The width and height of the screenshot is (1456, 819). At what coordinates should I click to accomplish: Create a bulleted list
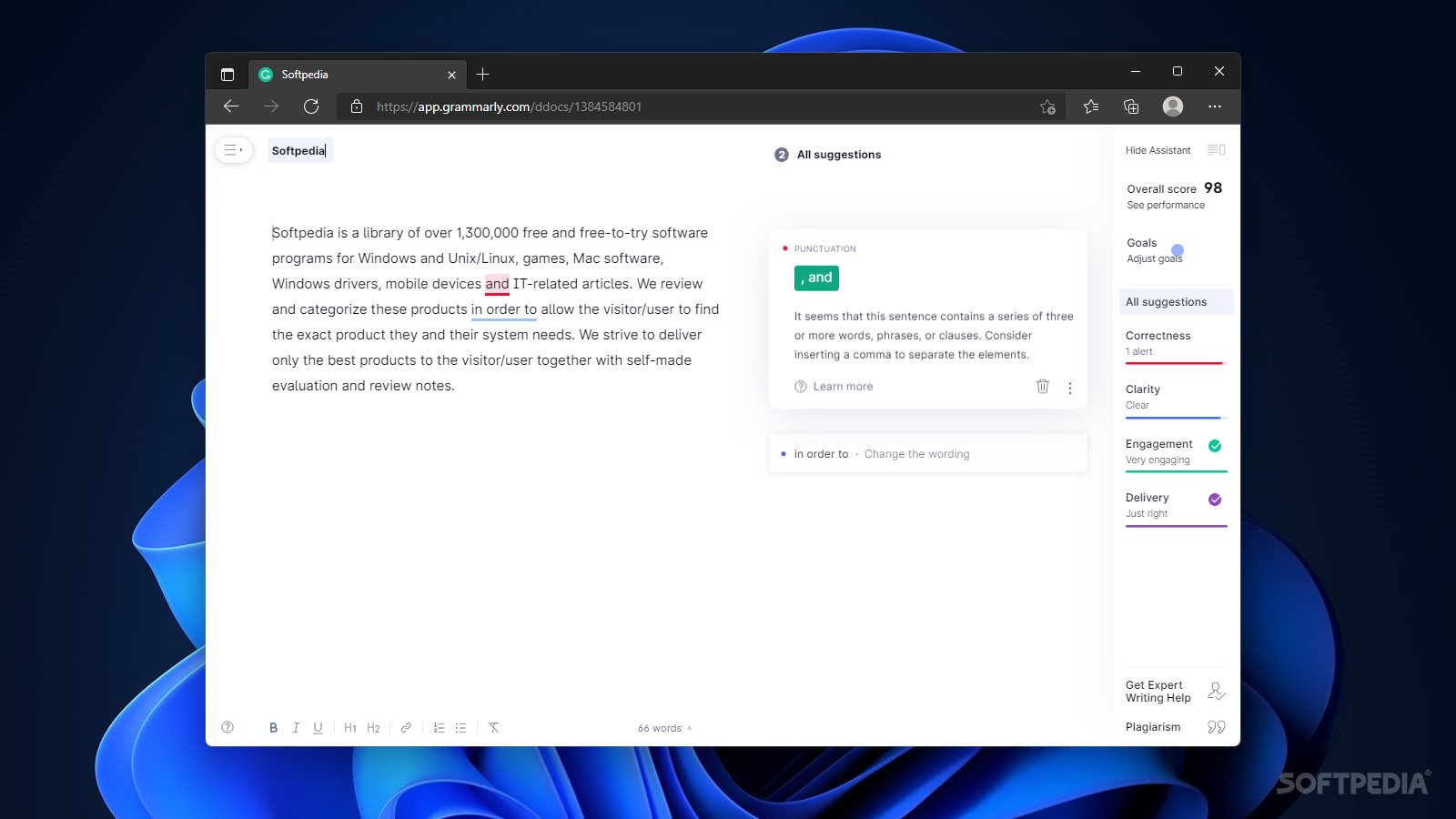point(460,728)
